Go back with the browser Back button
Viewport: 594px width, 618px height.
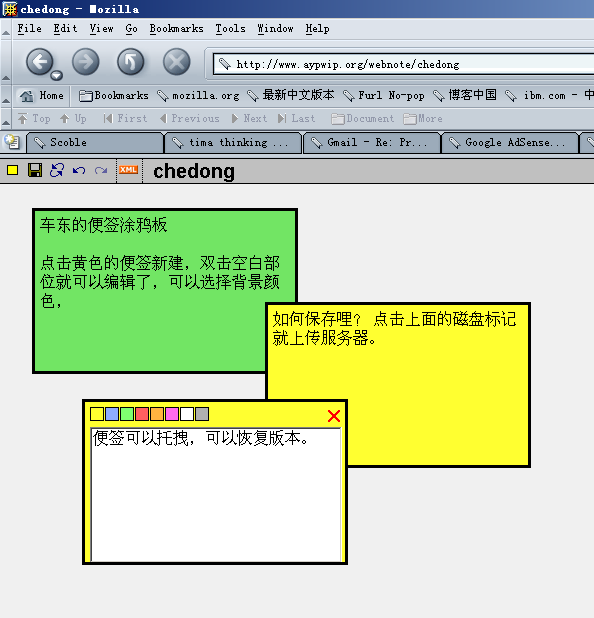pos(39,62)
